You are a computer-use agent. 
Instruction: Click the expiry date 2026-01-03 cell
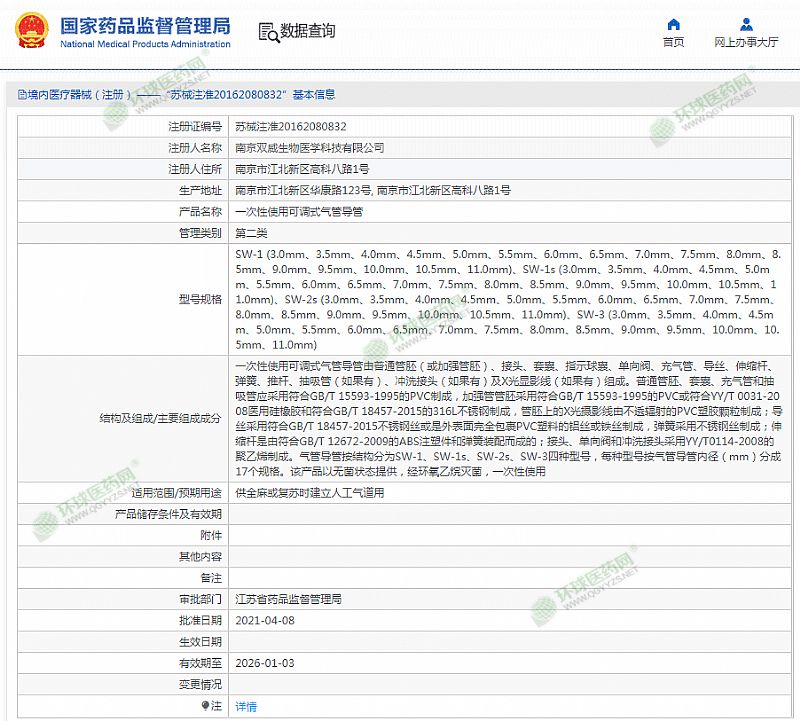[x=265, y=663]
